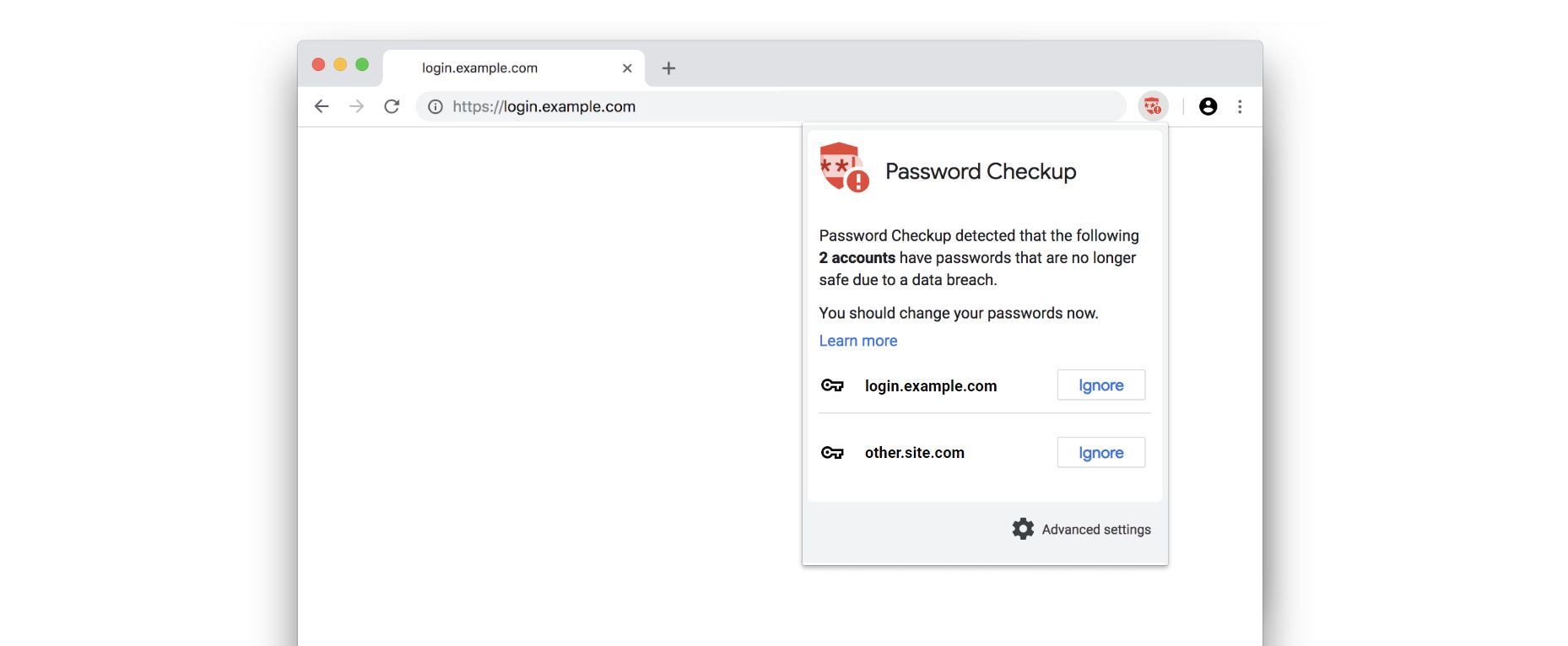Viewport: 1568px width, 646px height.
Task: Click 'You should change your passwords now.'
Action: point(959,313)
